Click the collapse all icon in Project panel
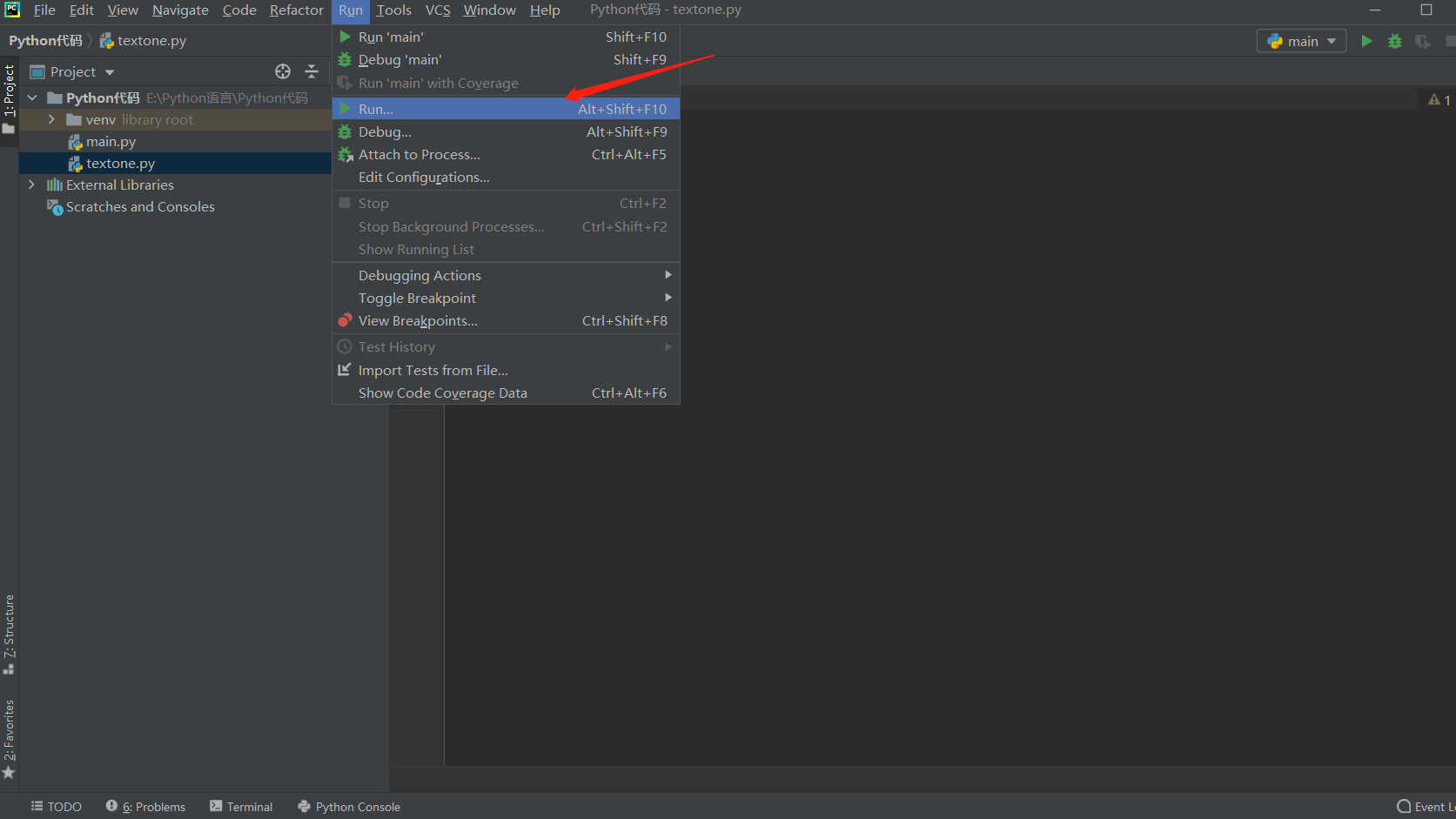This screenshot has height=819, width=1456. [312, 71]
